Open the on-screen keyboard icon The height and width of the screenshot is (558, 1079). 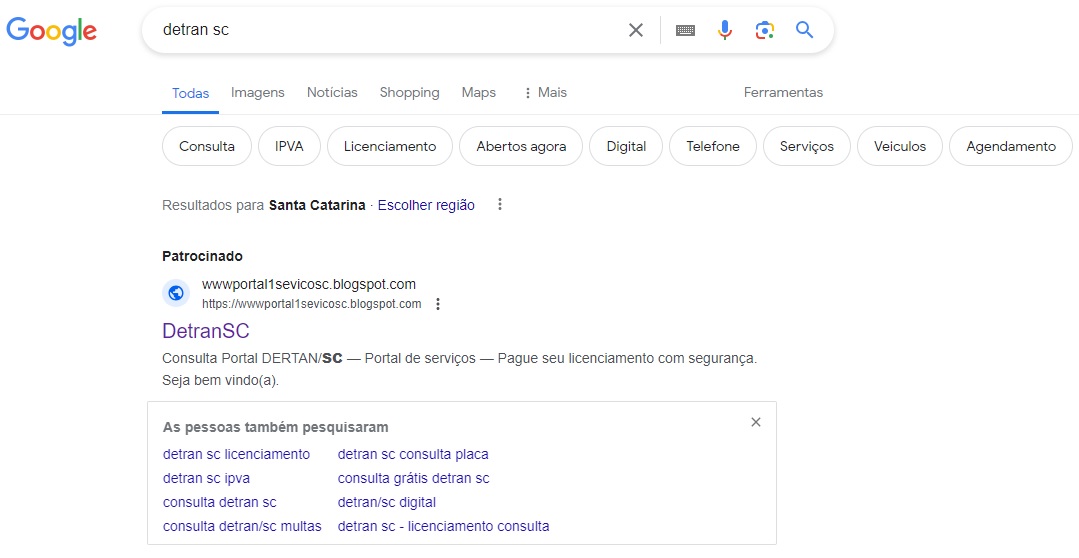[x=685, y=30]
